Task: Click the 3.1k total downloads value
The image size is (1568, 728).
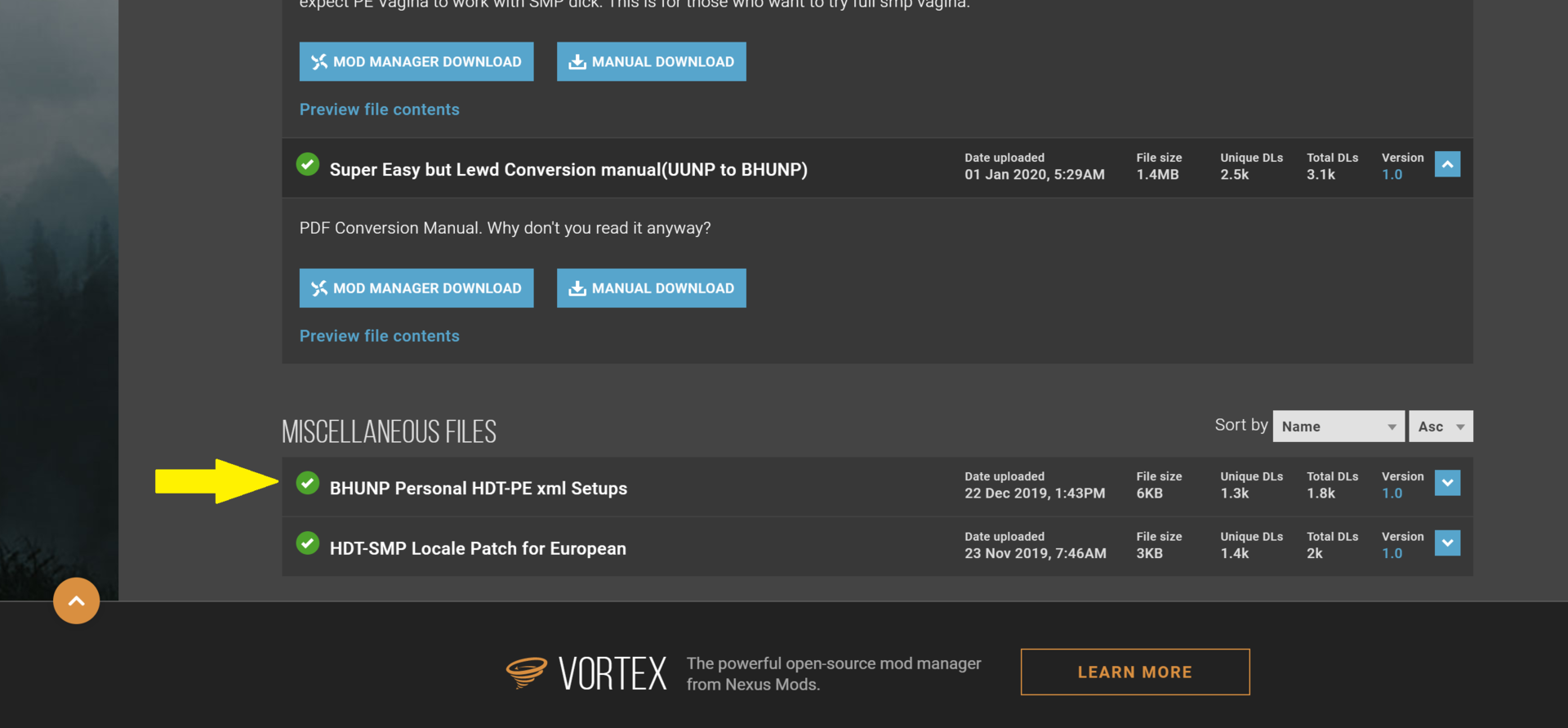Action: [x=1321, y=175]
